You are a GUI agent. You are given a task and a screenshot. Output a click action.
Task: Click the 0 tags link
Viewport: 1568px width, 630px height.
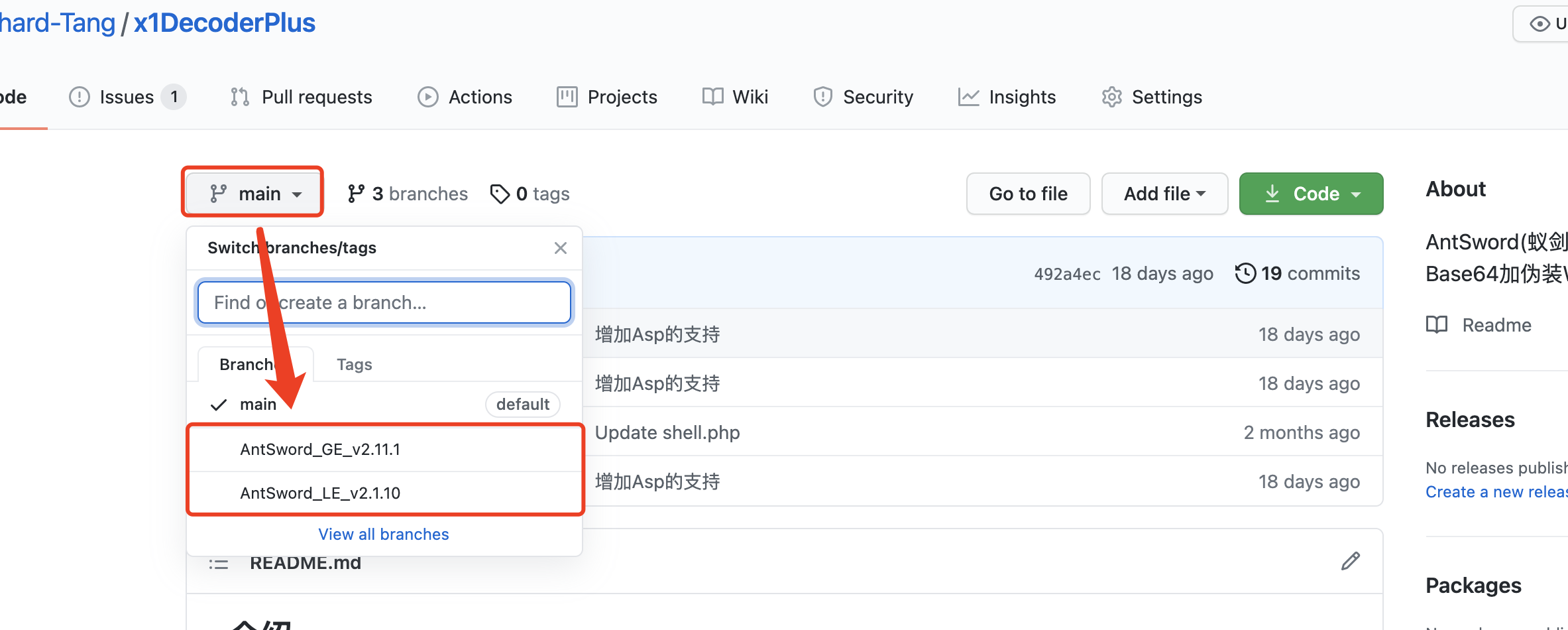530,194
